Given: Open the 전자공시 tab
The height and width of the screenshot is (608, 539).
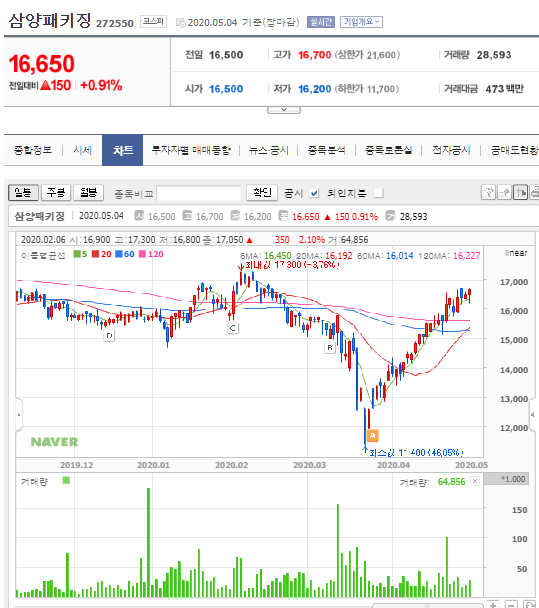Looking at the screenshot, I should coord(451,150).
